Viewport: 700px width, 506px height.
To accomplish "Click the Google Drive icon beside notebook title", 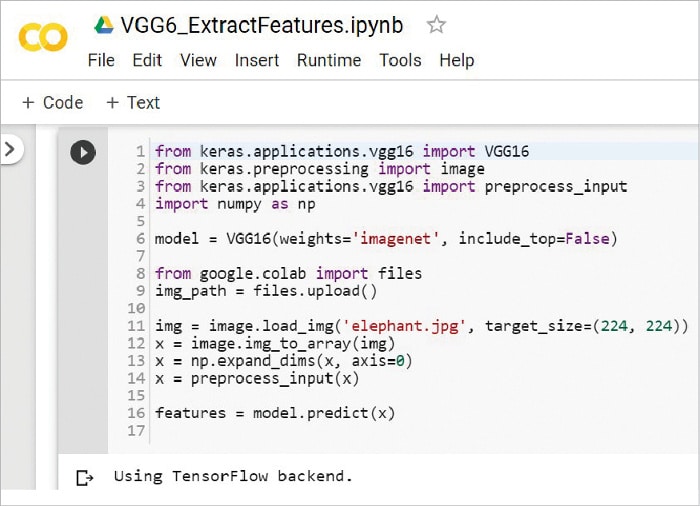I will [x=103, y=25].
